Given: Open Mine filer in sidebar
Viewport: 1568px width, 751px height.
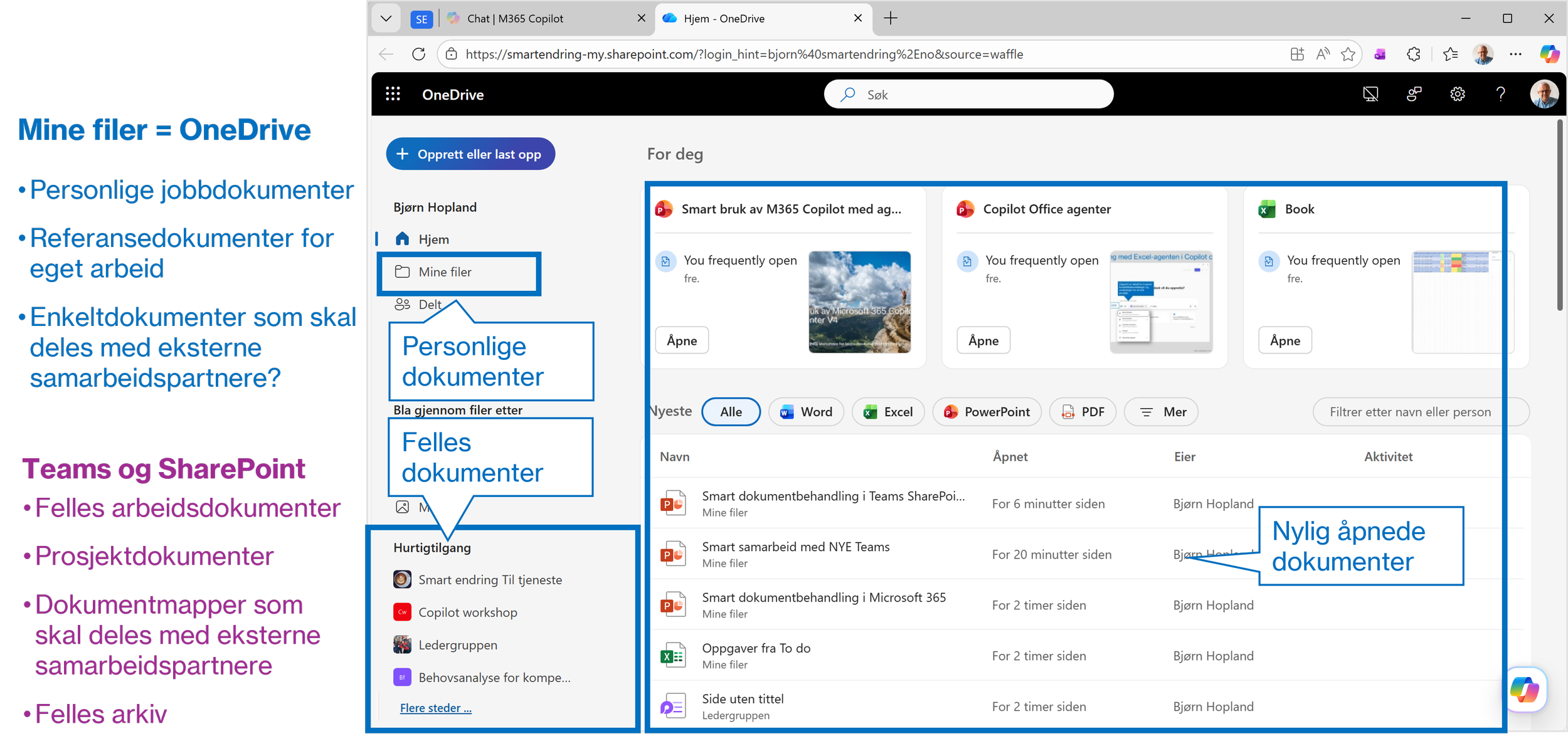Looking at the screenshot, I should coord(445,272).
